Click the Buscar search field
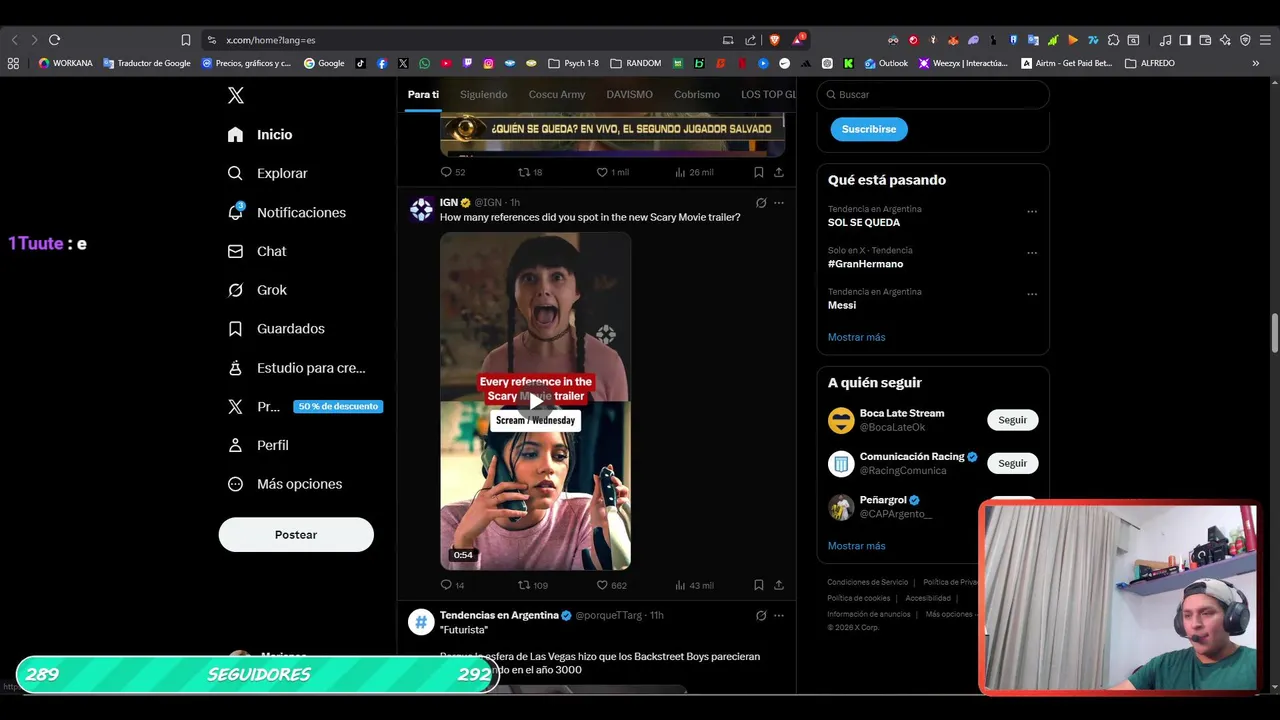The height and width of the screenshot is (720, 1280). coord(933,94)
